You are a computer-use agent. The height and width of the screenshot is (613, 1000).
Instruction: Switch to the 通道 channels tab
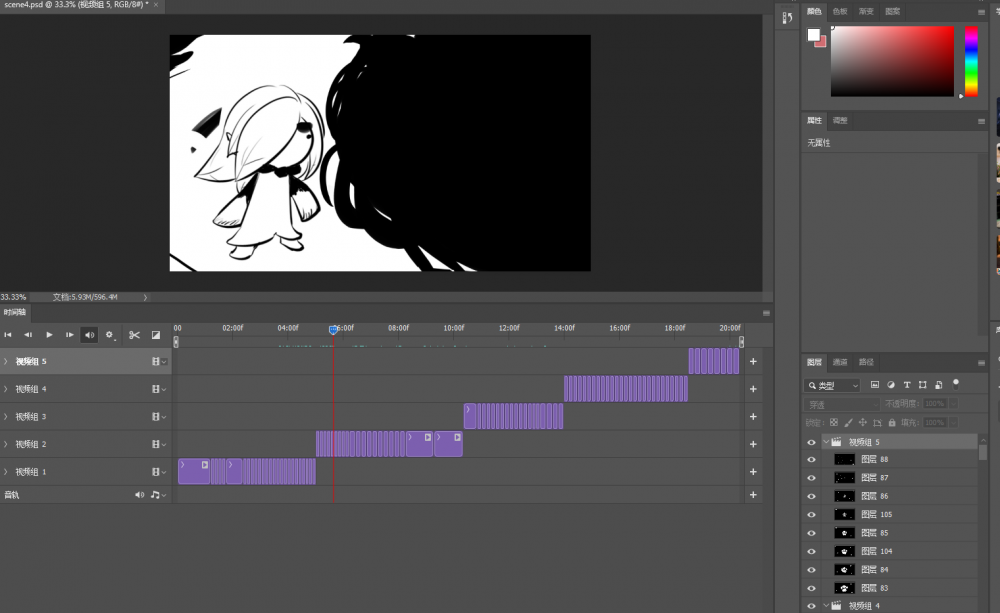[x=840, y=362]
